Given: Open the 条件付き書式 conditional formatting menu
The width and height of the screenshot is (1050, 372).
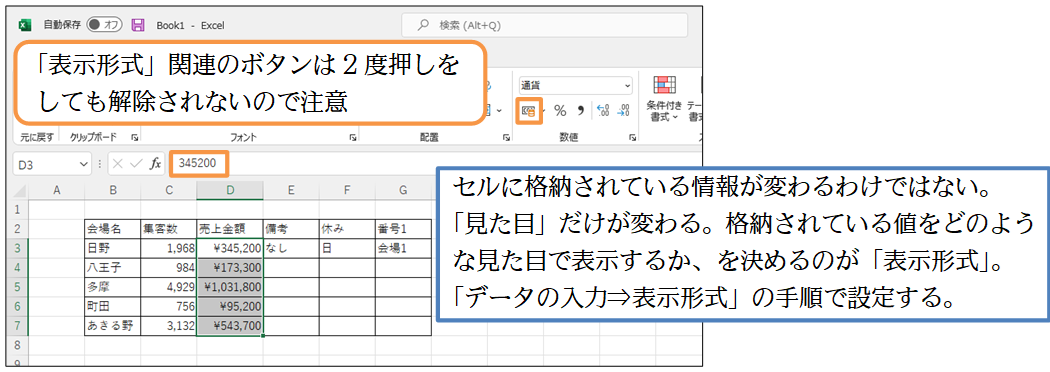Looking at the screenshot, I should pyautogui.click(x=664, y=98).
